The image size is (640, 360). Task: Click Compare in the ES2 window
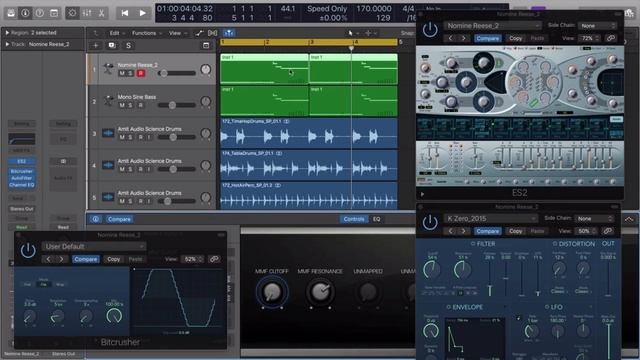click(x=488, y=38)
